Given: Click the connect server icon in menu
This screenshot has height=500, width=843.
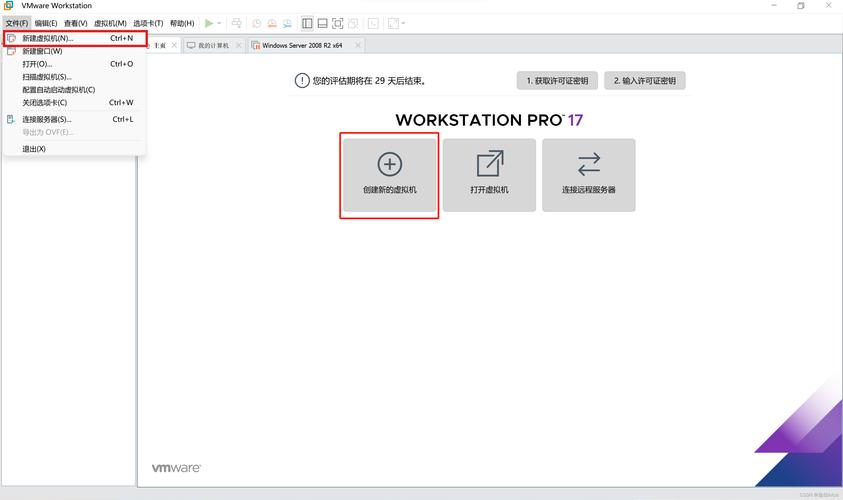Looking at the screenshot, I should (11, 119).
